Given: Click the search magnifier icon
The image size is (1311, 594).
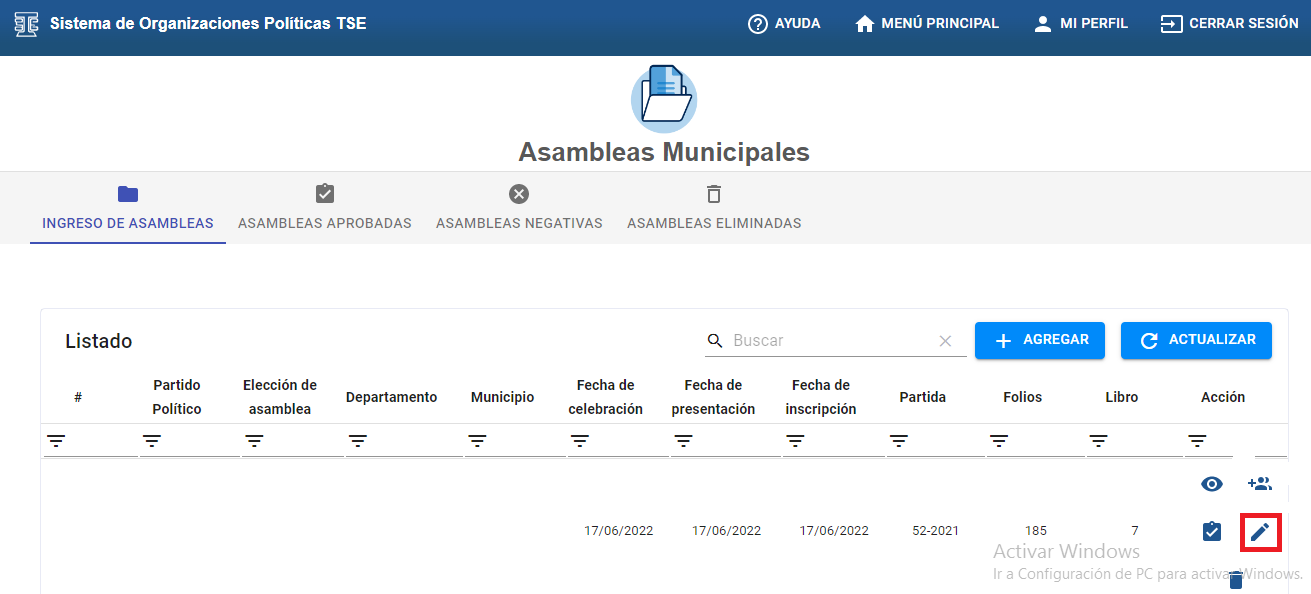Looking at the screenshot, I should [715, 341].
